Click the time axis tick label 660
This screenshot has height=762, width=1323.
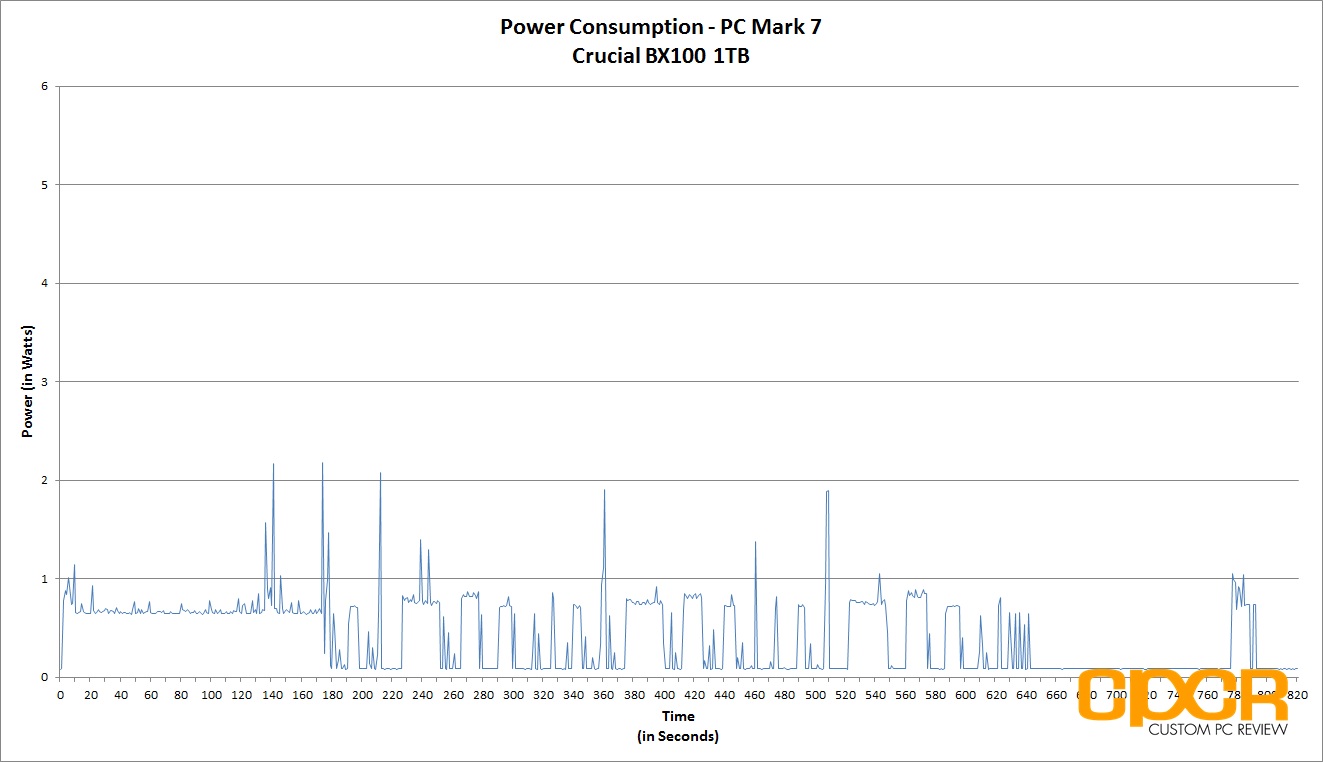pyautogui.click(x=1056, y=694)
